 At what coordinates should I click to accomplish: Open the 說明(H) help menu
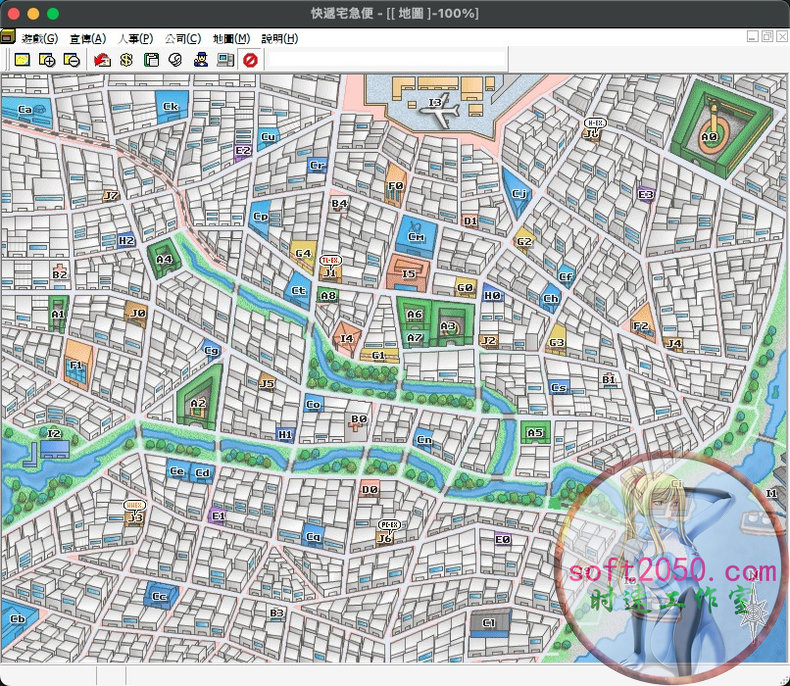pos(279,38)
